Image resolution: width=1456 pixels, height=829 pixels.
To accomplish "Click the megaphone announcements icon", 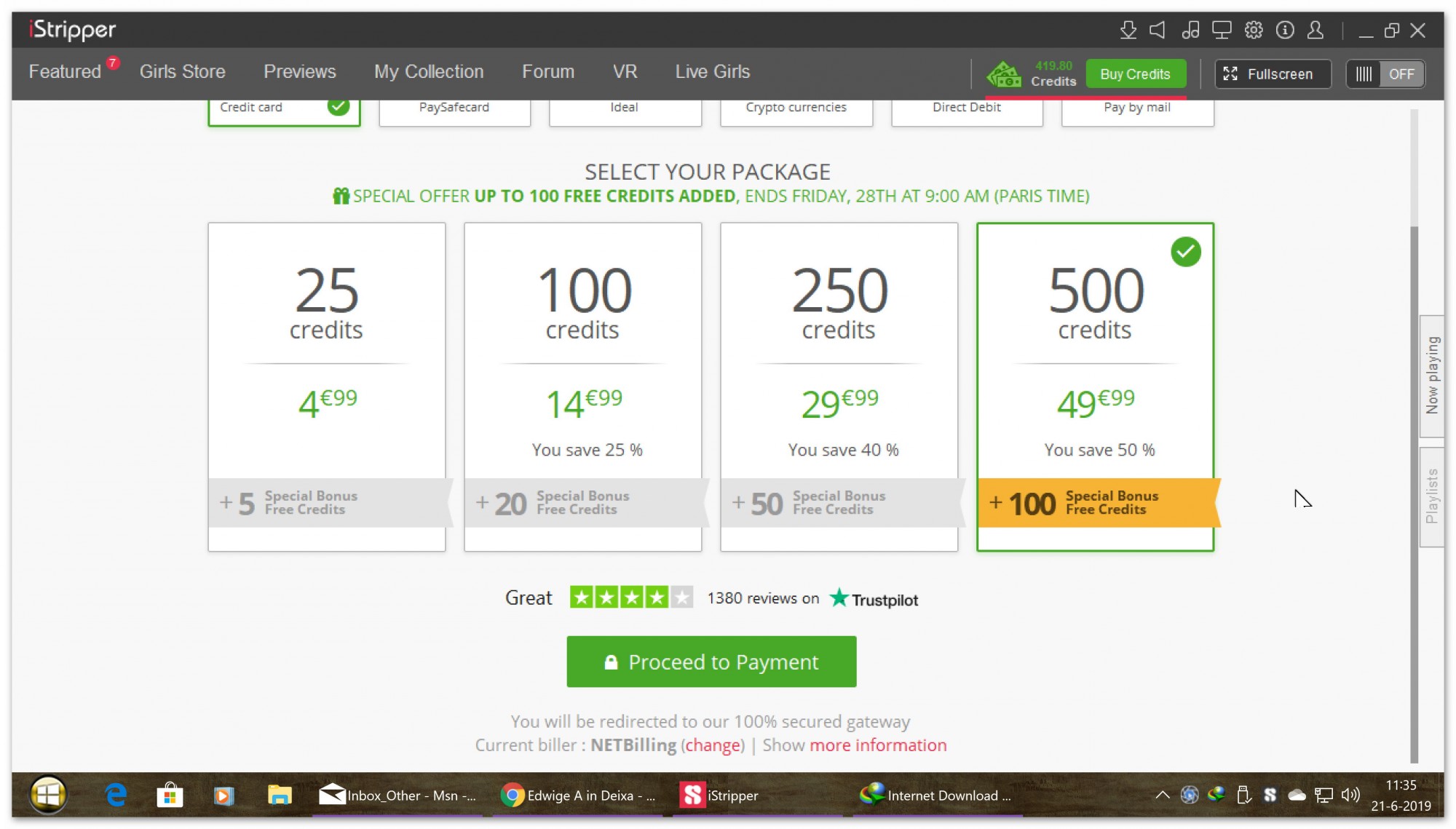I will point(1158,30).
